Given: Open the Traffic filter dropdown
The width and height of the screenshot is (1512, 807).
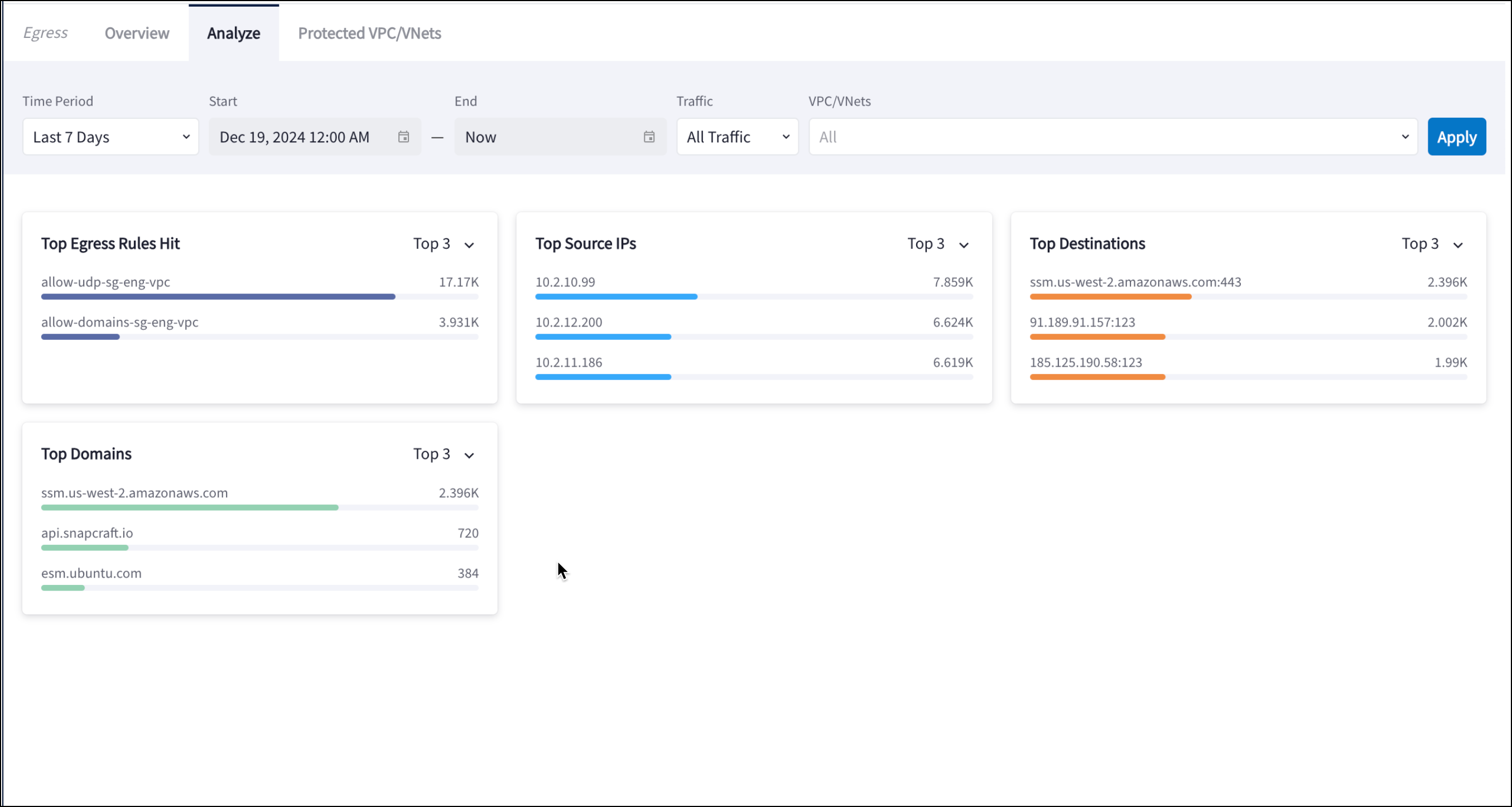Looking at the screenshot, I should (737, 137).
